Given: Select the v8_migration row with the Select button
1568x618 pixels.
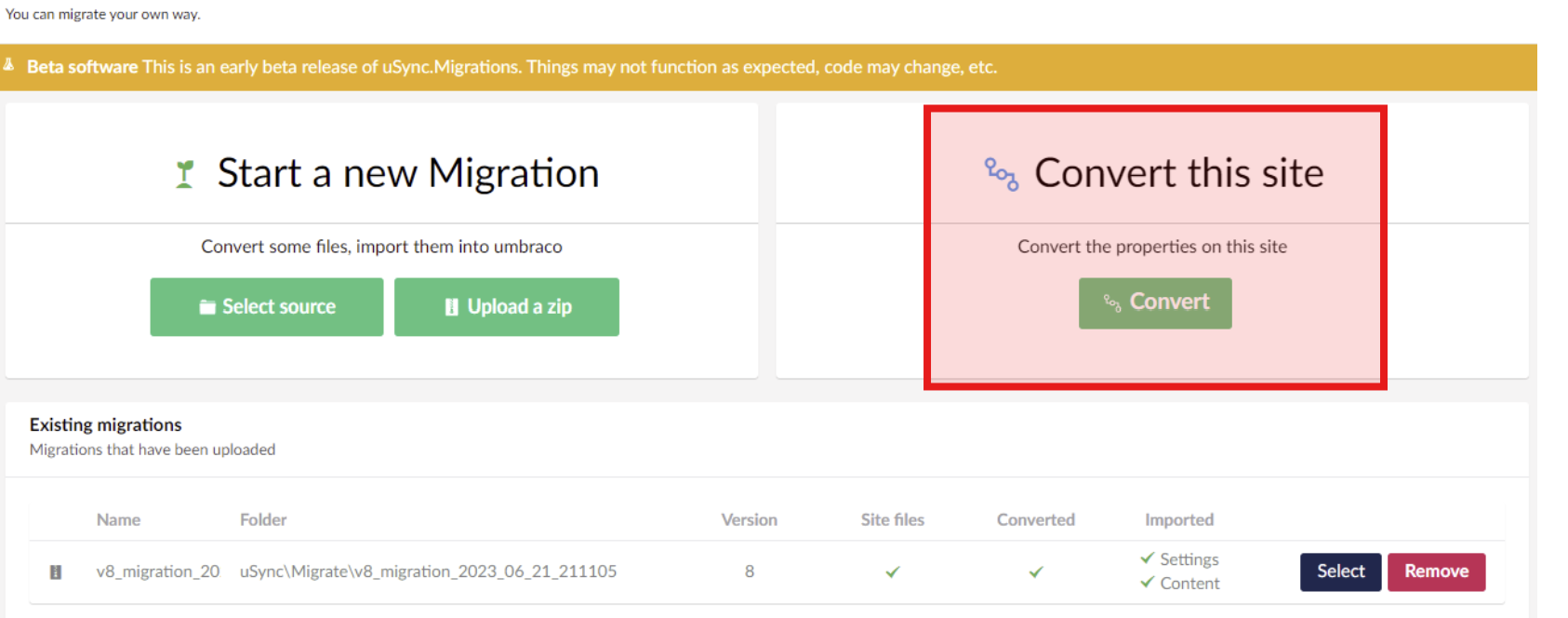Looking at the screenshot, I should tap(1340, 571).
